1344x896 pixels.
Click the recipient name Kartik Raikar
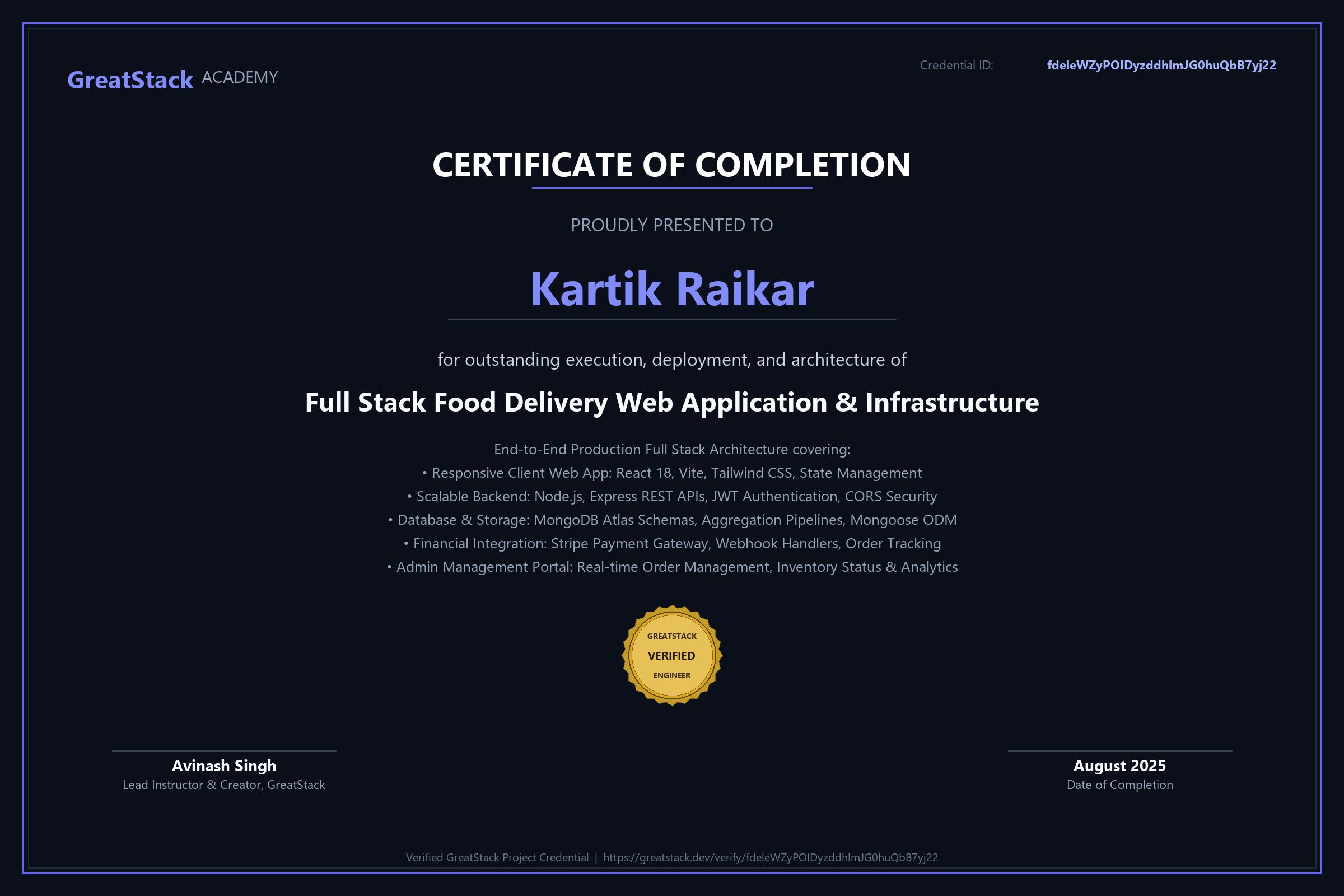pos(672,289)
